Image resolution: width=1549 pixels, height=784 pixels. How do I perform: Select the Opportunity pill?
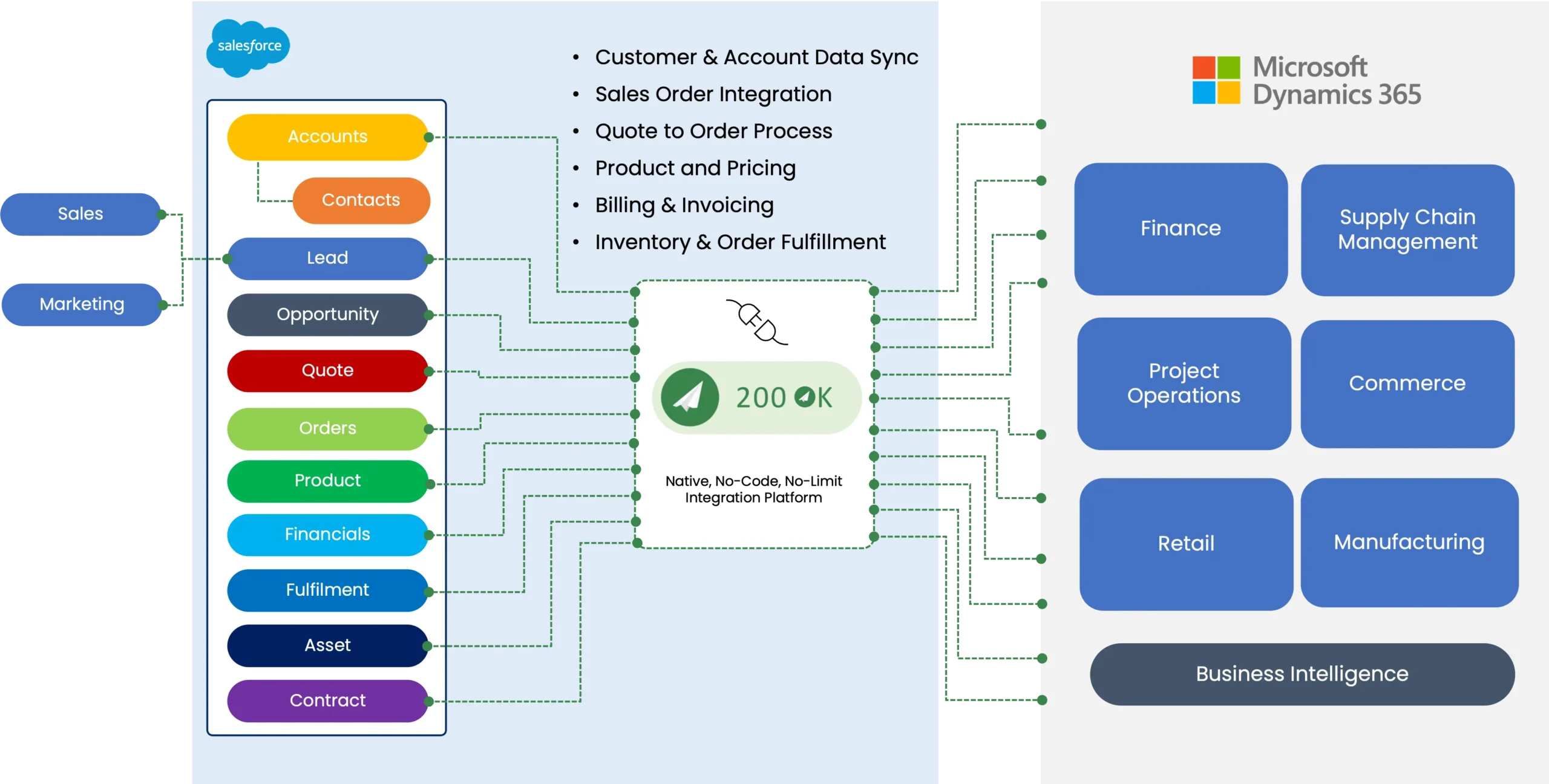pyautogui.click(x=327, y=315)
